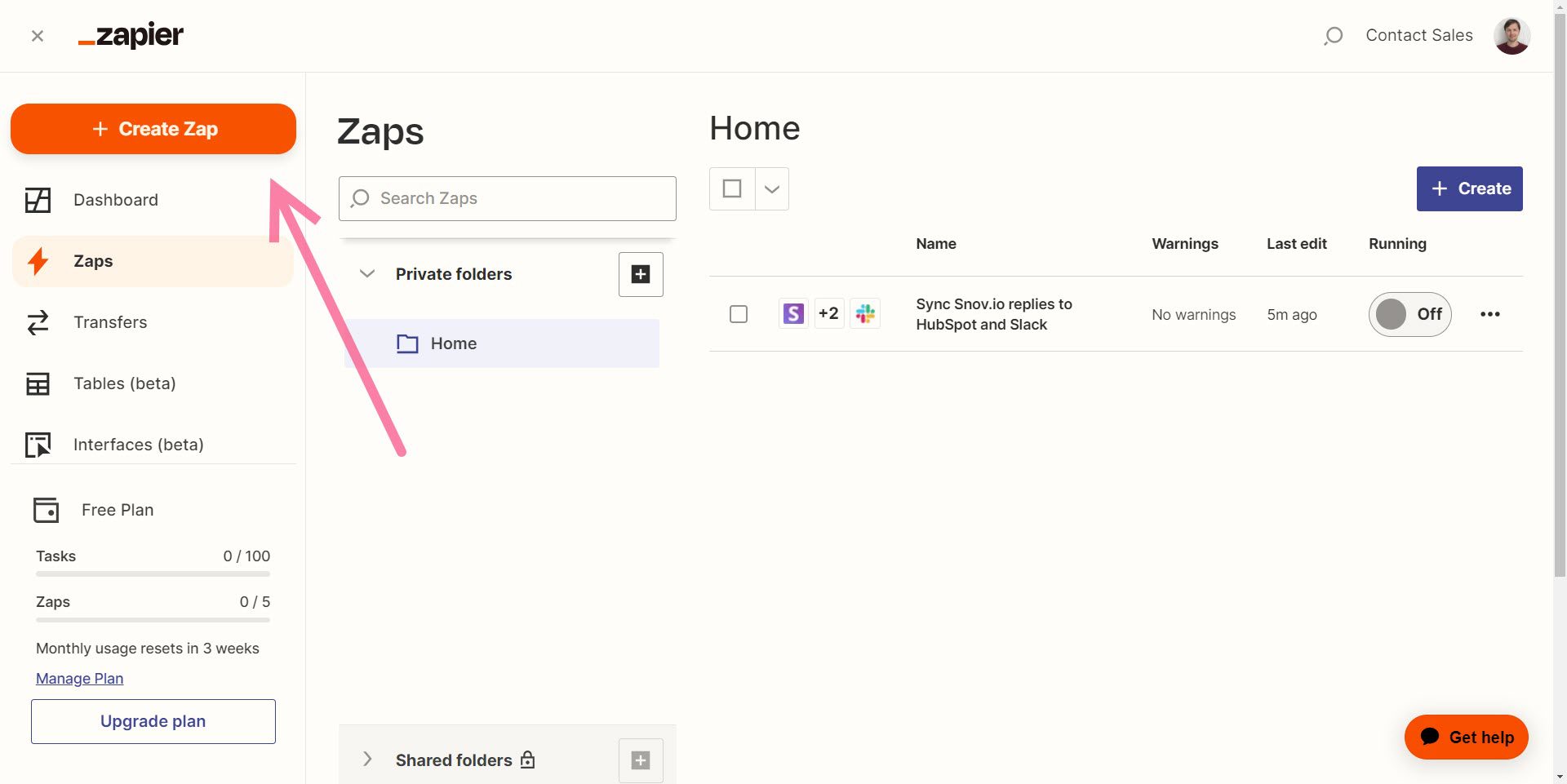Go to Dashboard in the sidebar
This screenshot has width=1567, height=784.
point(153,200)
